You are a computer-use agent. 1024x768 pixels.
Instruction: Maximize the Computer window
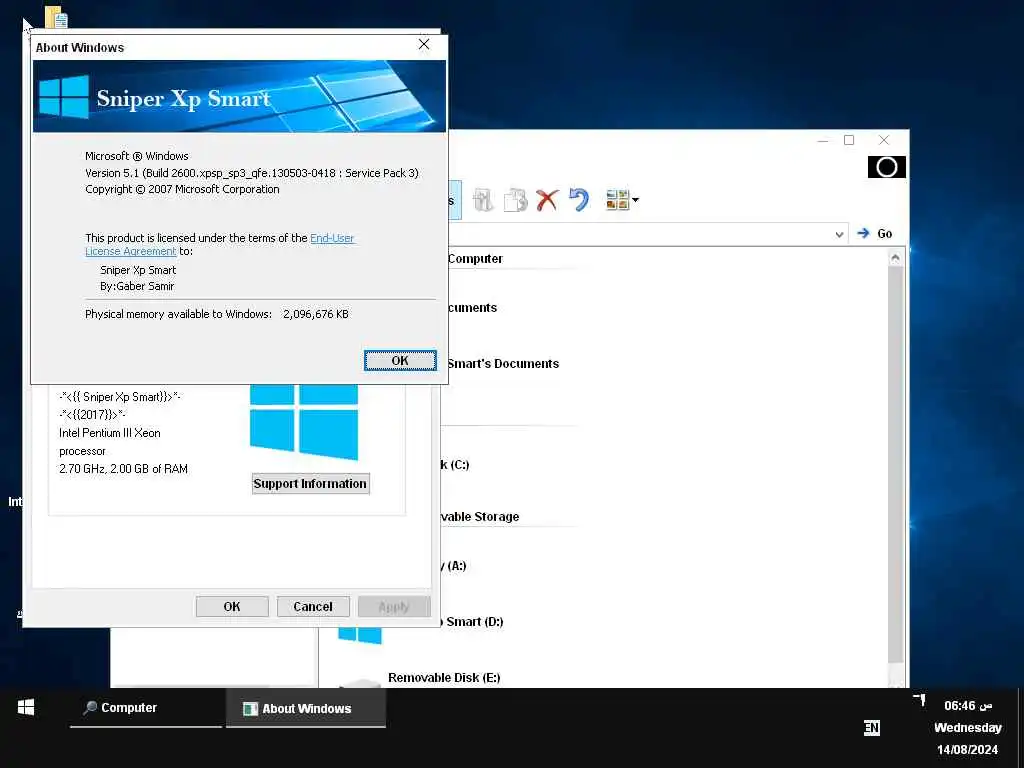[x=849, y=140]
